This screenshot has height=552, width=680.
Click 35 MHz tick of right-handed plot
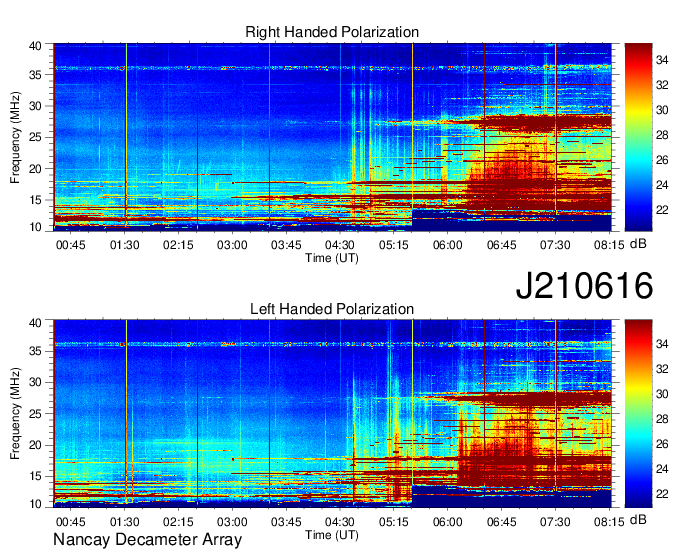point(35,75)
